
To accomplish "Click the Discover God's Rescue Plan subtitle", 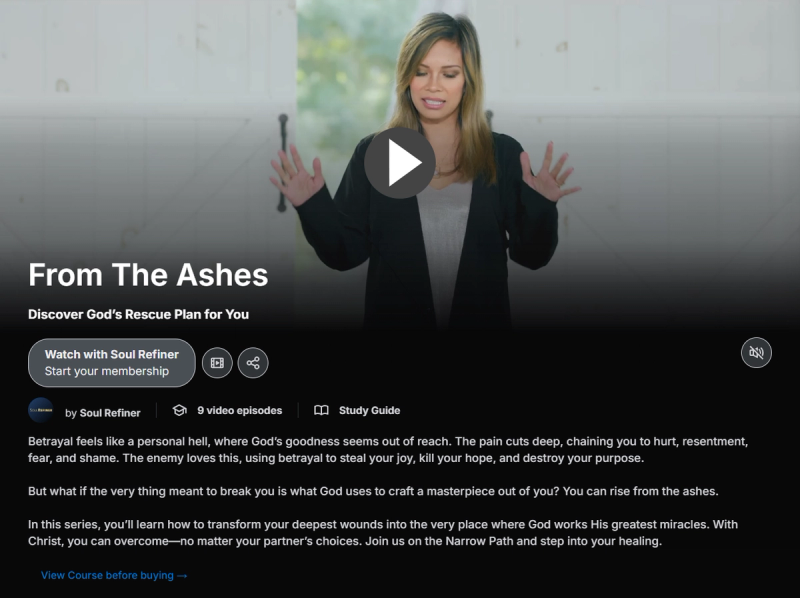I will click(x=138, y=314).
